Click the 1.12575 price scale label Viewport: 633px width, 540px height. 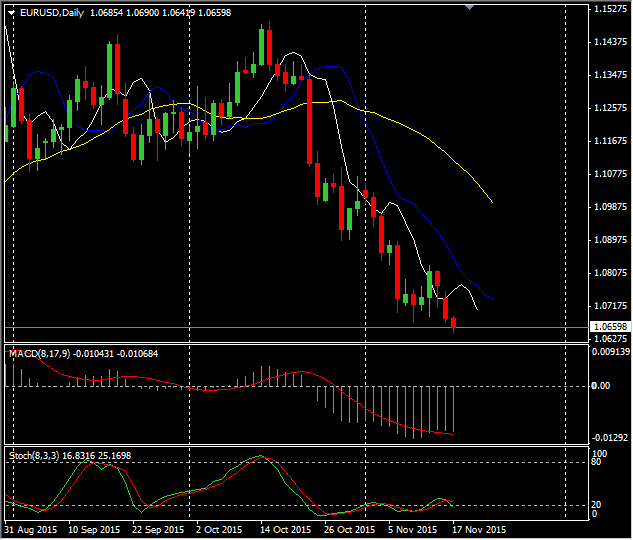[609, 108]
